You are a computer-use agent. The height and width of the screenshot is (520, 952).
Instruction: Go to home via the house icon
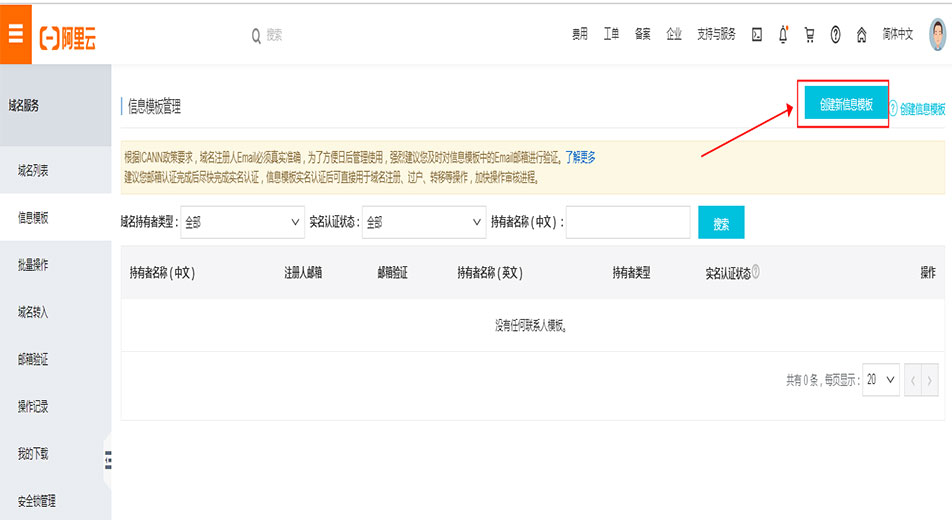861,35
